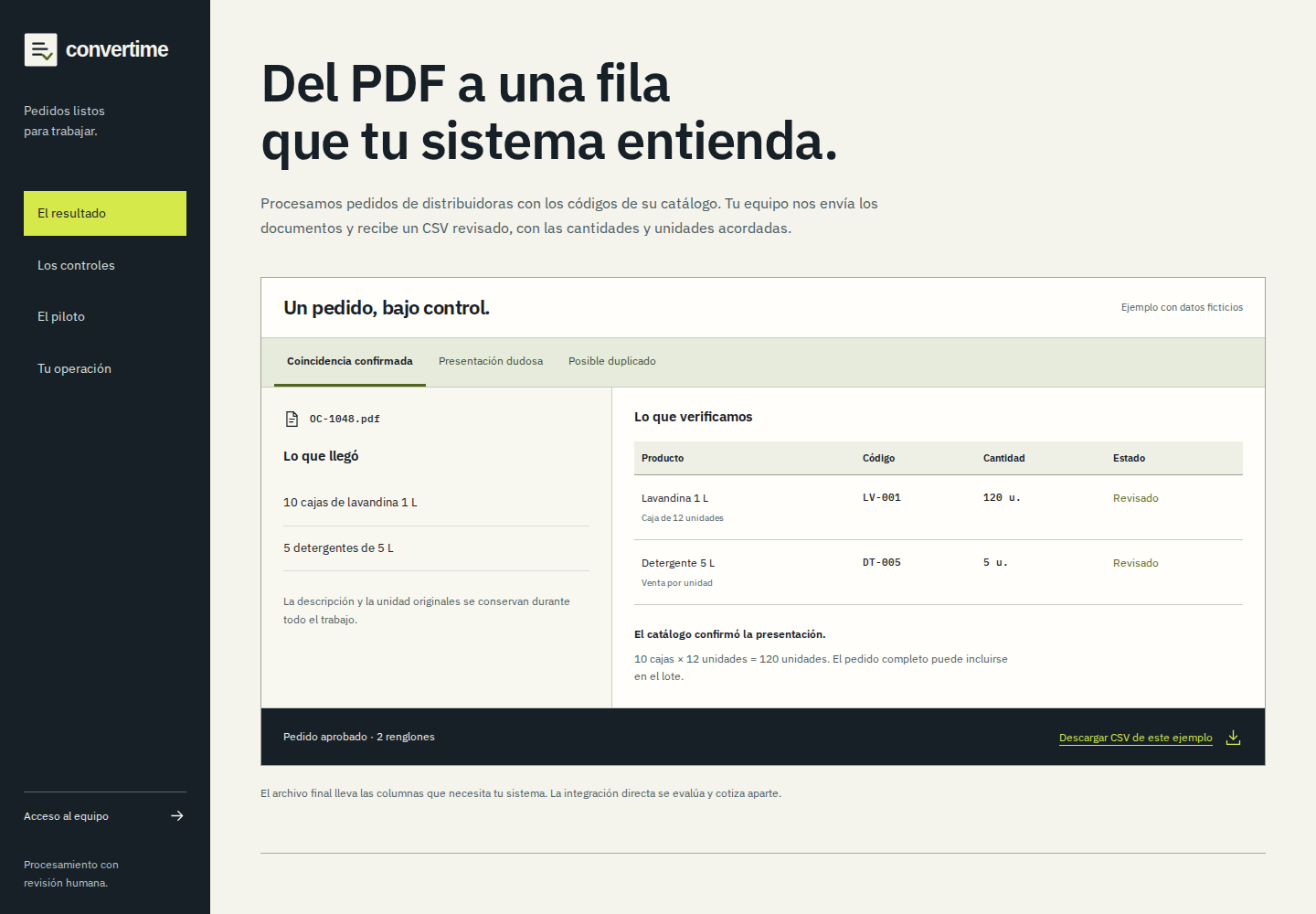This screenshot has width=1316, height=914.
Task: Click the 'Un pedido, bajo control.' heading
Action: tap(387, 308)
